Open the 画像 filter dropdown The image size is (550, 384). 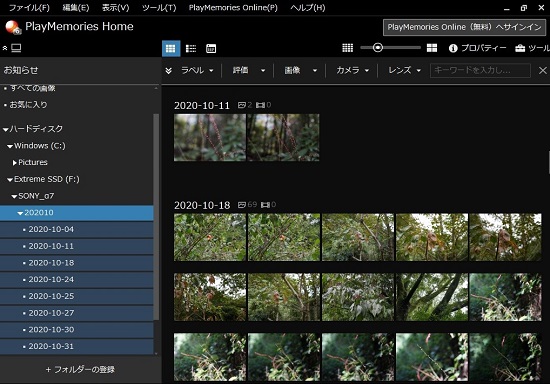coord(301,70)
